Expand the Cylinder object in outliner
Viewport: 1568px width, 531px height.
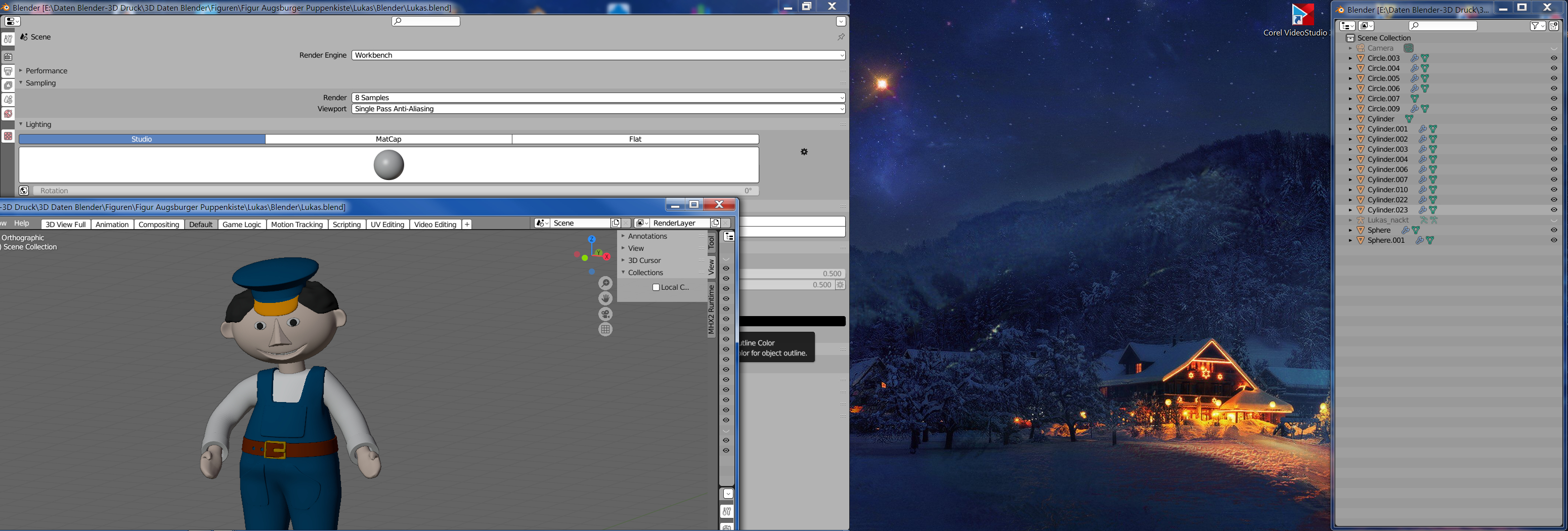1349,119
